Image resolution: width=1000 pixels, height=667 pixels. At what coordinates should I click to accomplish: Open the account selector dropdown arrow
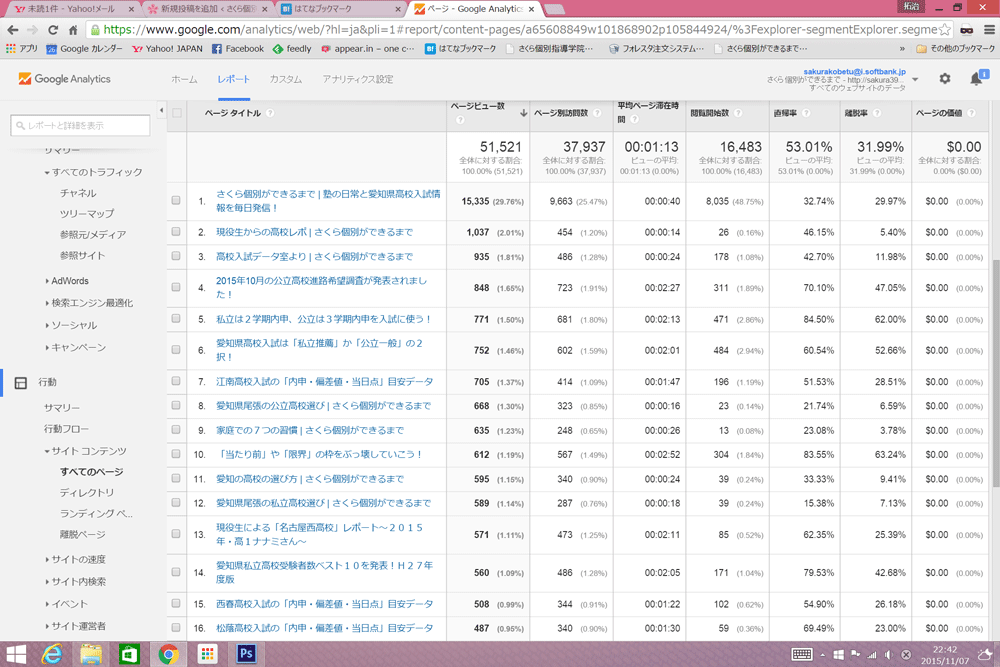(x=915, y=79)
